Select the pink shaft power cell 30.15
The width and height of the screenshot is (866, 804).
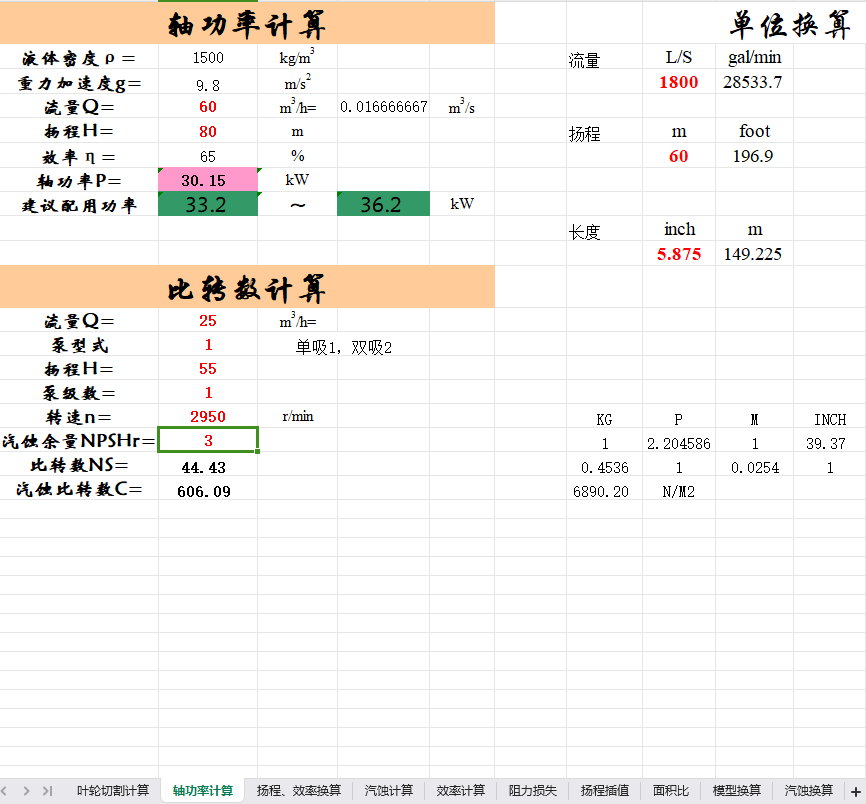click(208, 179)
